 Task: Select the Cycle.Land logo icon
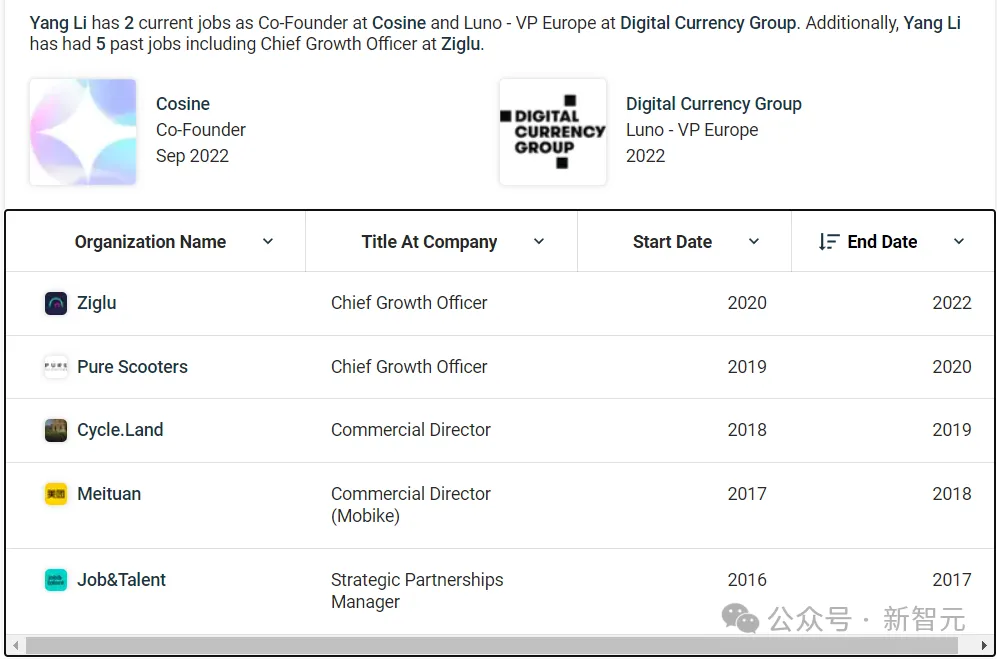pyautogui.click(x=56, y=431)
